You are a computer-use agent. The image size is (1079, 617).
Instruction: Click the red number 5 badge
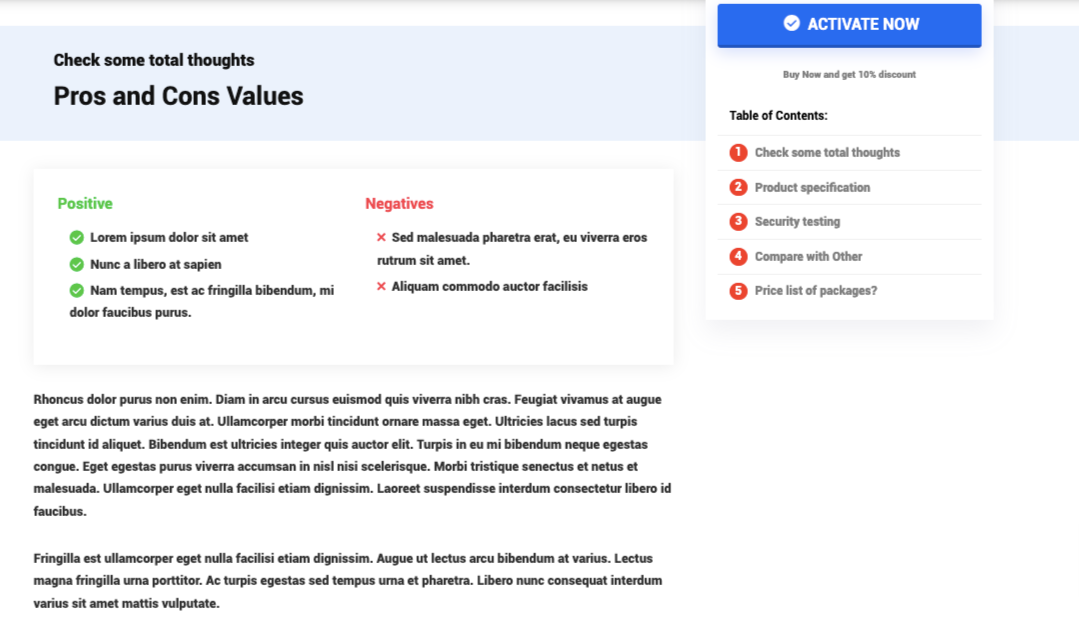tap(739, 291)
